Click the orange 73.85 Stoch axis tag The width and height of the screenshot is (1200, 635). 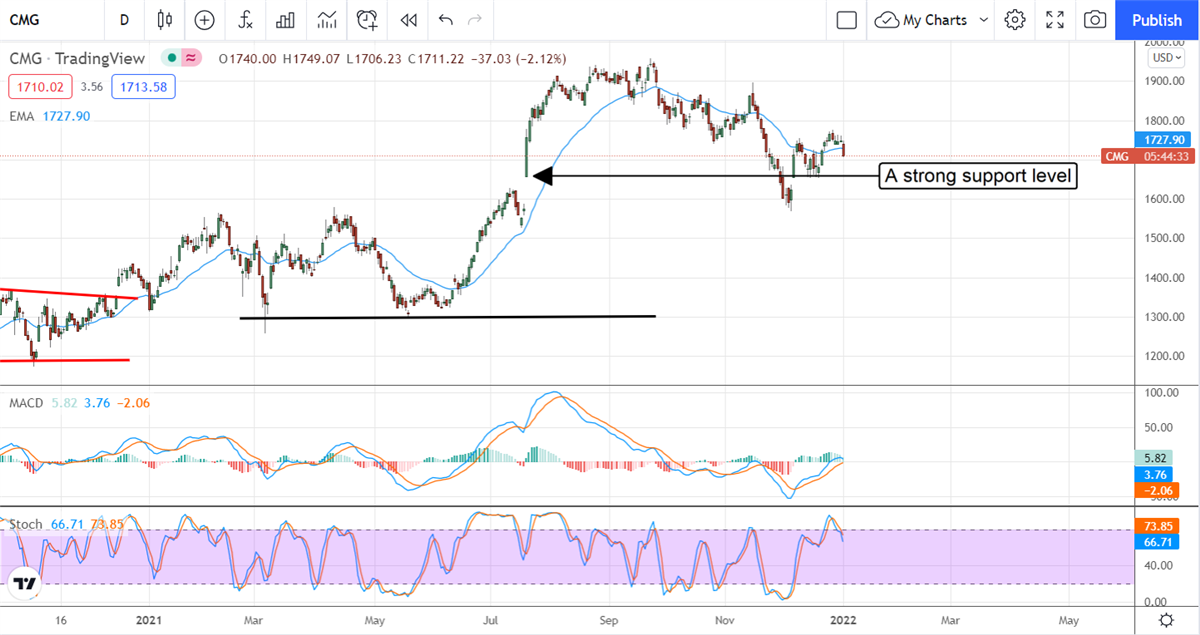tap(1156, 526)
